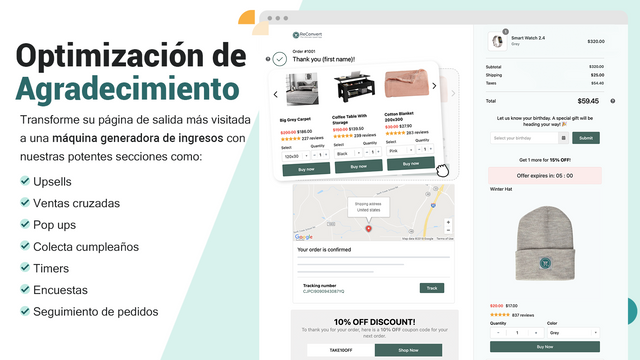
Task: Click the Shipping address map popup
Action: tap(368, 207)
